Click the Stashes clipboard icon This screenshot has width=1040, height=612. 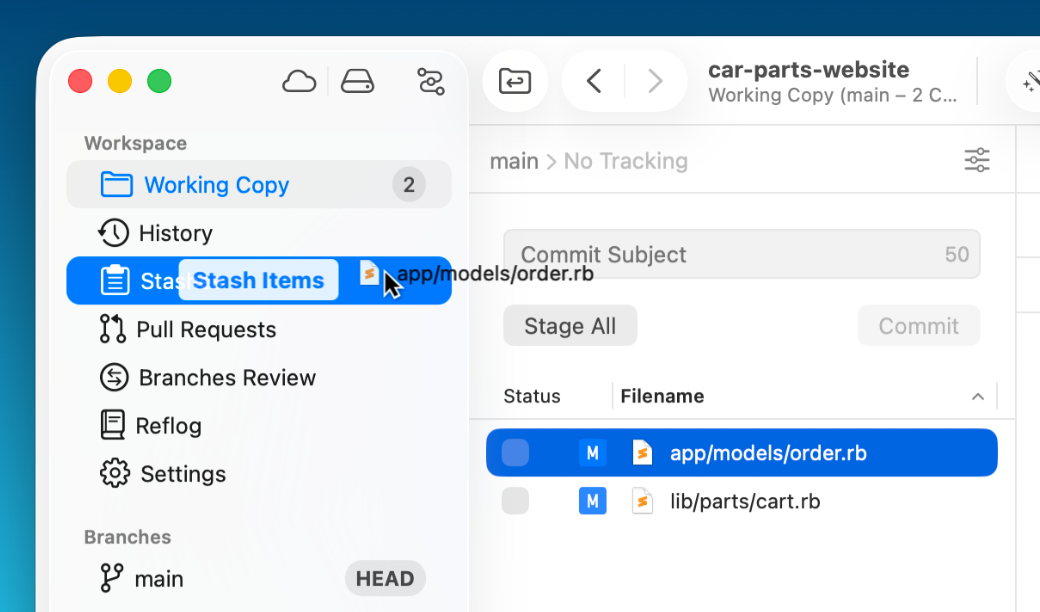(115, 280)
